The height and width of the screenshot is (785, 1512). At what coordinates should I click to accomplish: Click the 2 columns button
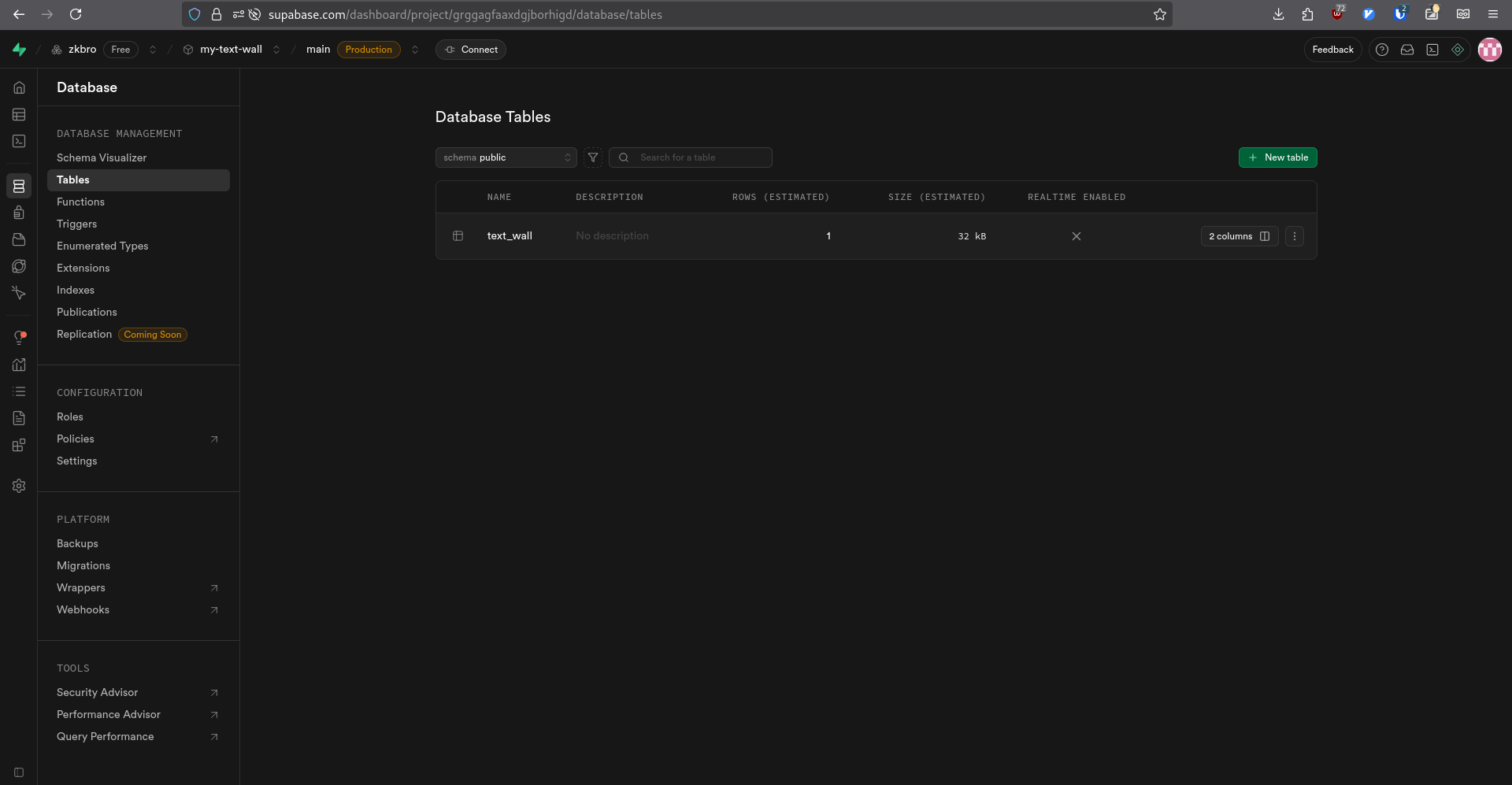coord(1239,236)
